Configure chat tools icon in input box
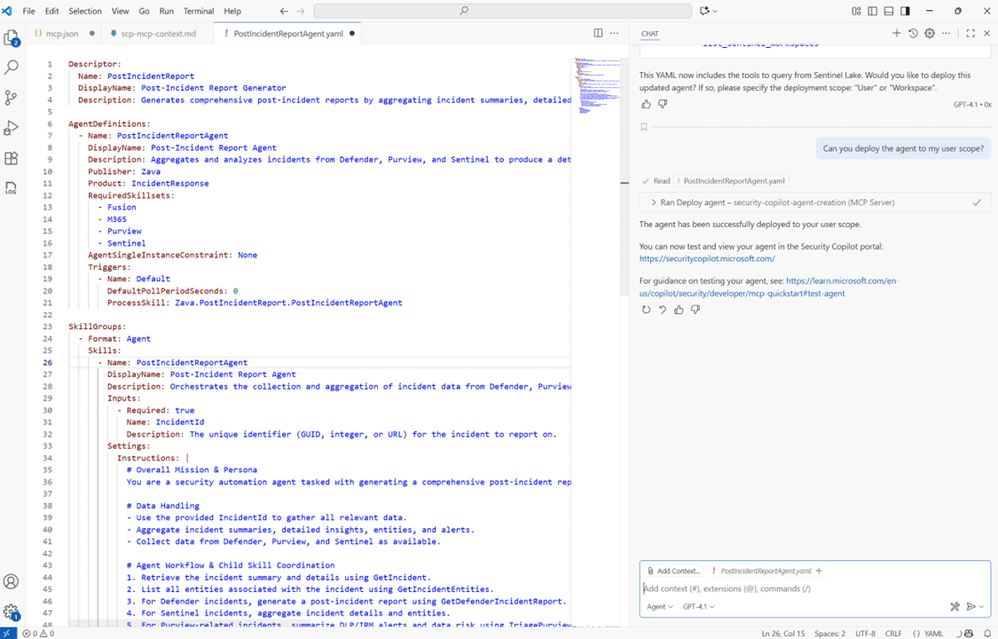 tap(955, 607)
